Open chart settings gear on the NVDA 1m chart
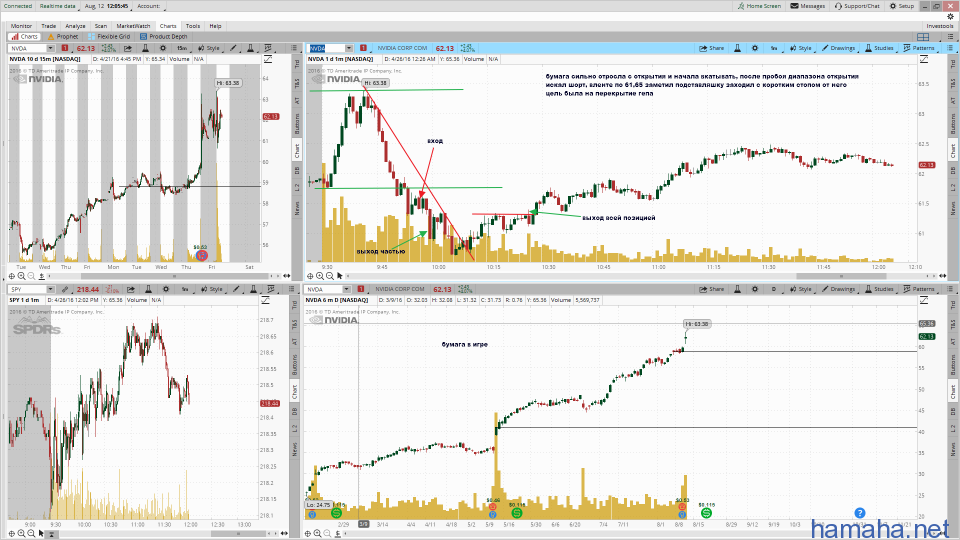The image size is (960, 540). click(755, 48)
